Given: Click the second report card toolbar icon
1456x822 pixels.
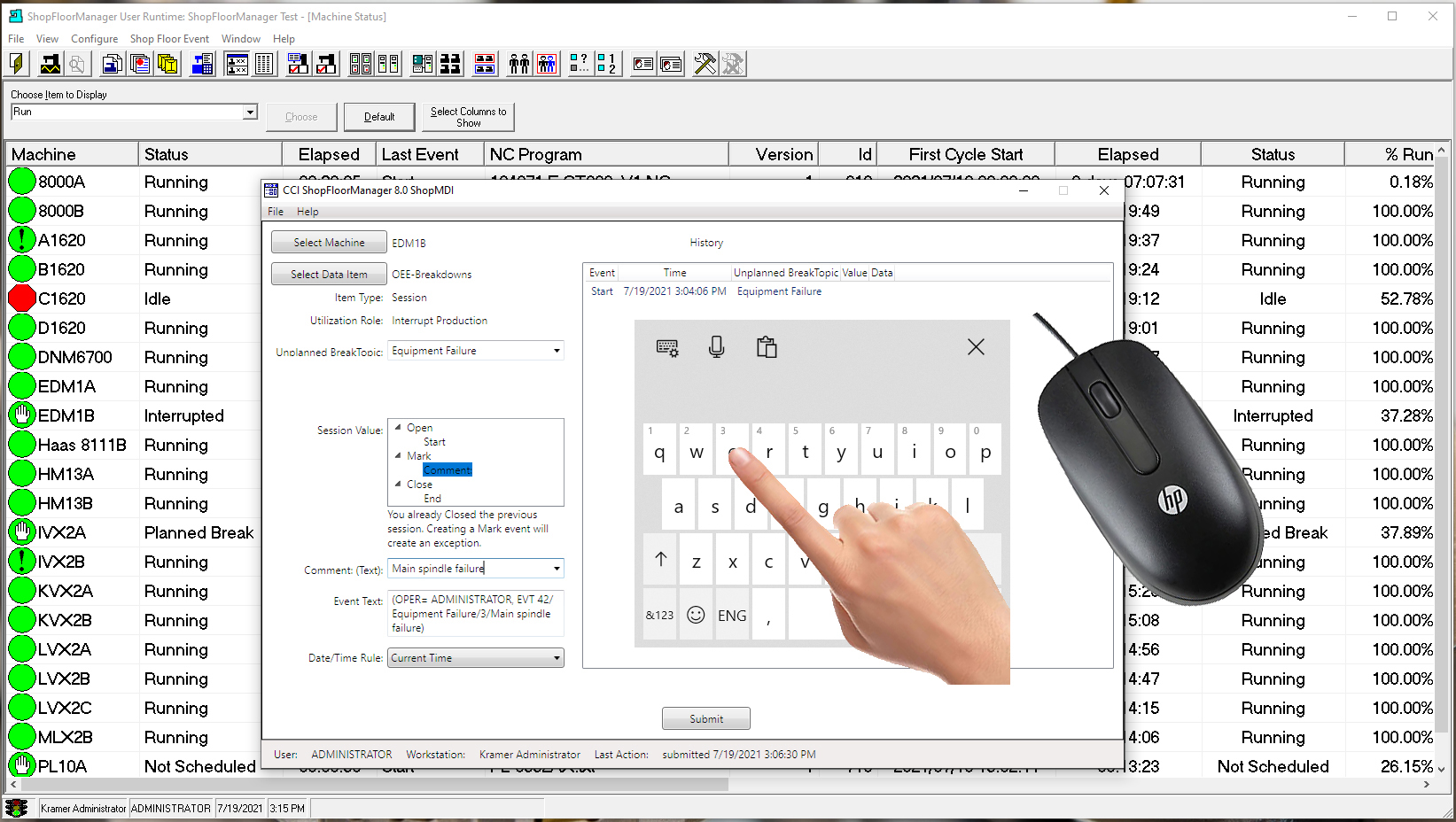Looking at the screenshot, I should pos(671,64).
